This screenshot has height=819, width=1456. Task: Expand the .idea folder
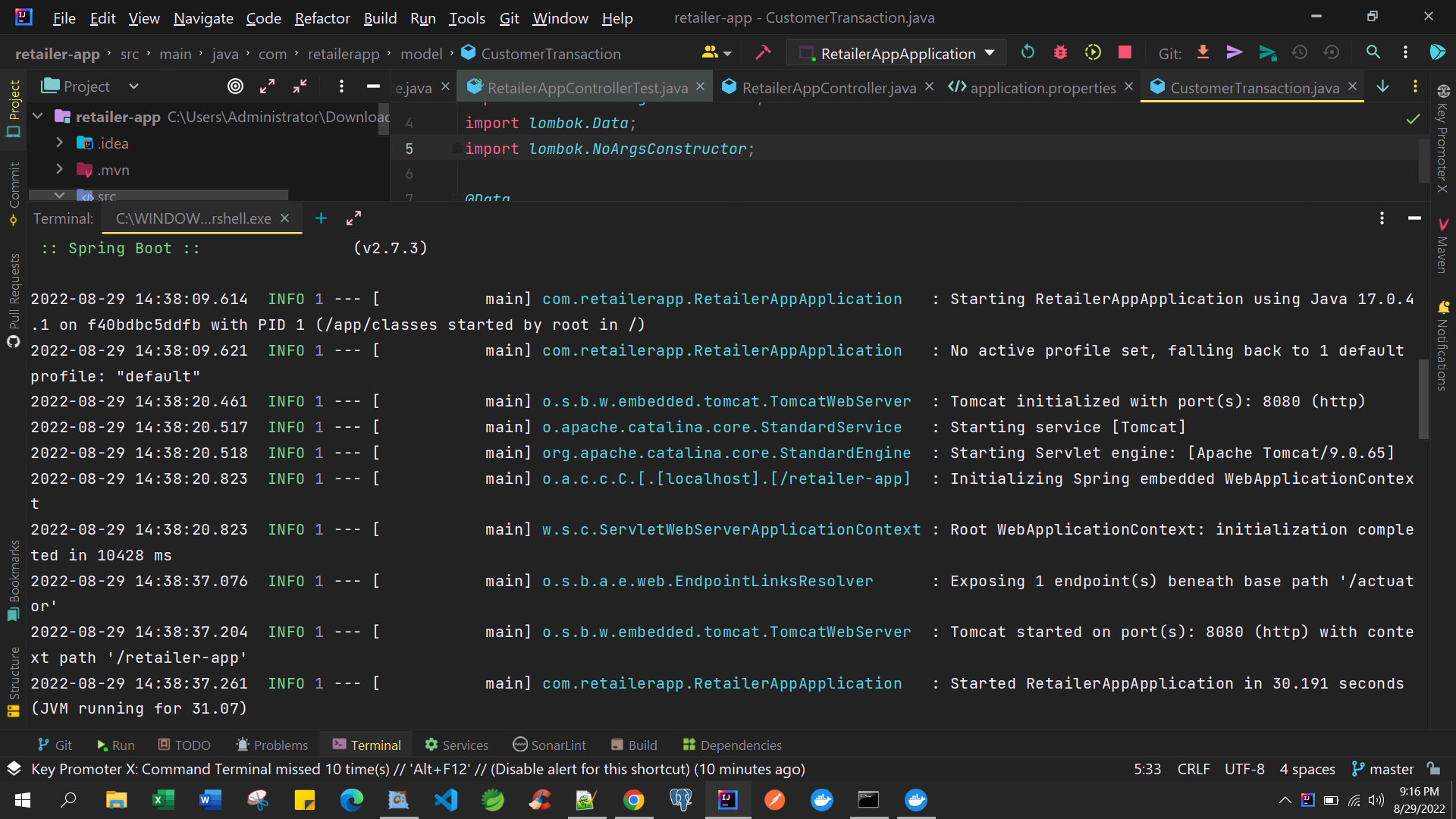pos(59,143)
